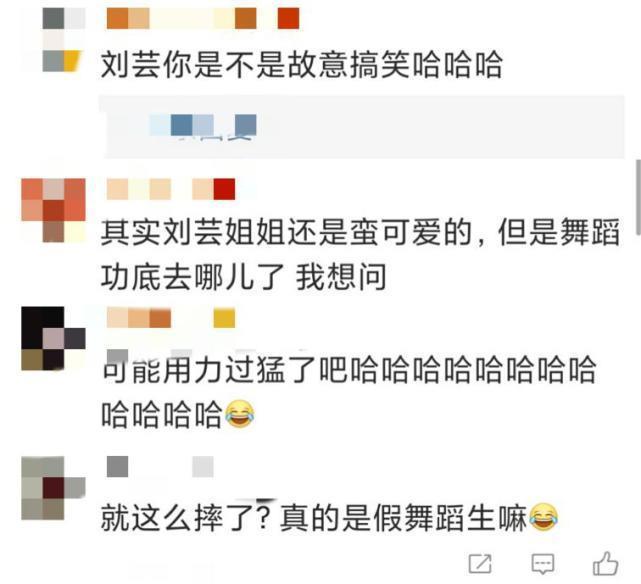Open the comment reply bubble icon
The height and width of the screenshot is (584, 641).
pyautogui.click(x=543, y=564)
